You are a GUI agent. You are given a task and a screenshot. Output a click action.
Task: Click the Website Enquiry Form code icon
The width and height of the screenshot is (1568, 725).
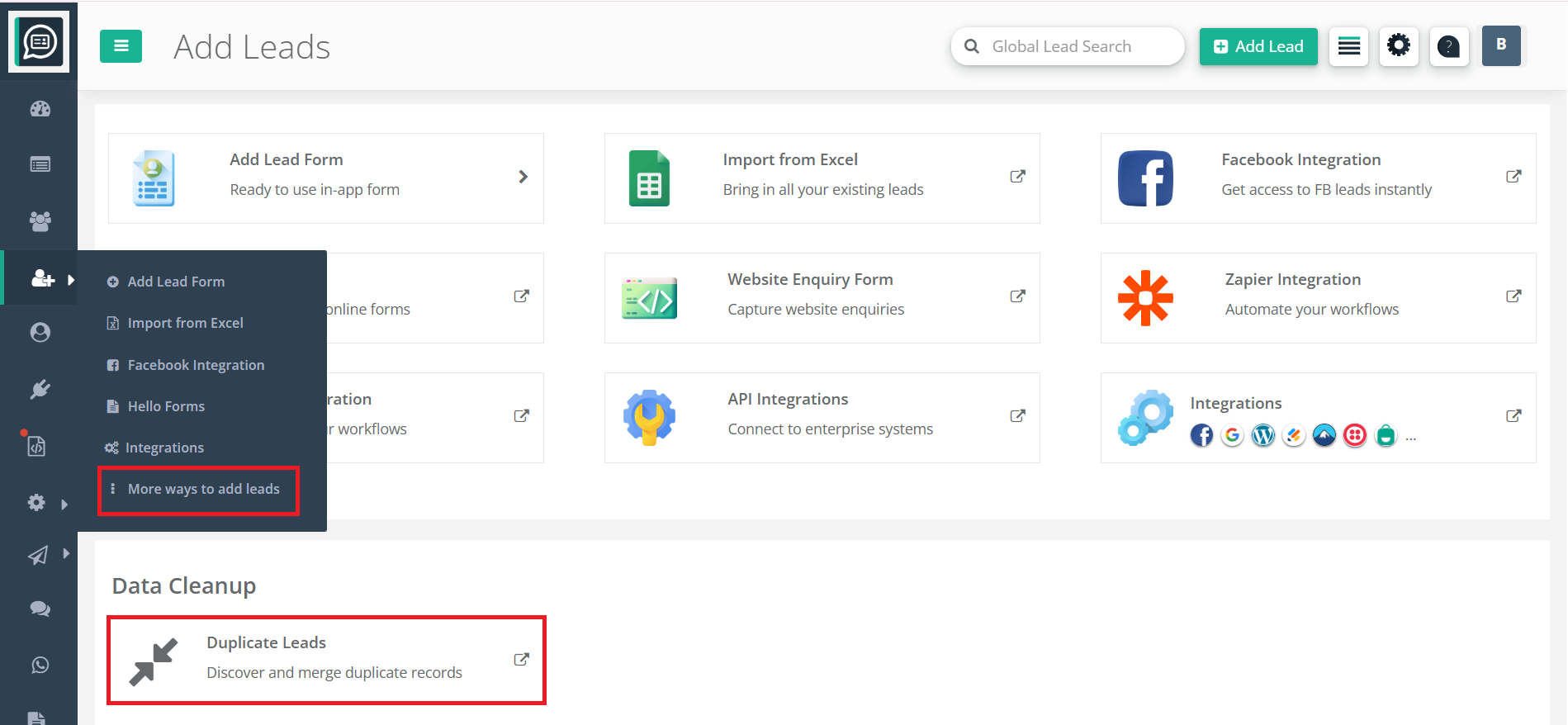(x=649, y=298)
